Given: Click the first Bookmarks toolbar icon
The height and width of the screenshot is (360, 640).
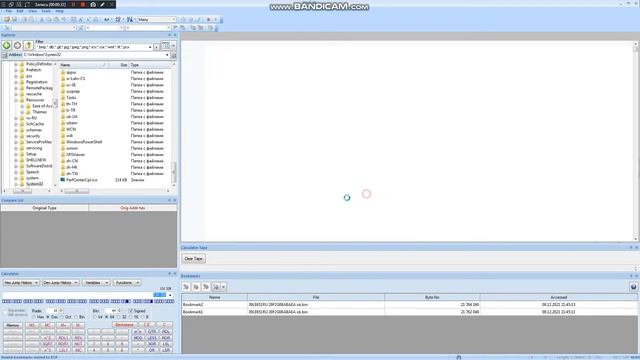Looking at the screenshot, I should tap(186, 287).
